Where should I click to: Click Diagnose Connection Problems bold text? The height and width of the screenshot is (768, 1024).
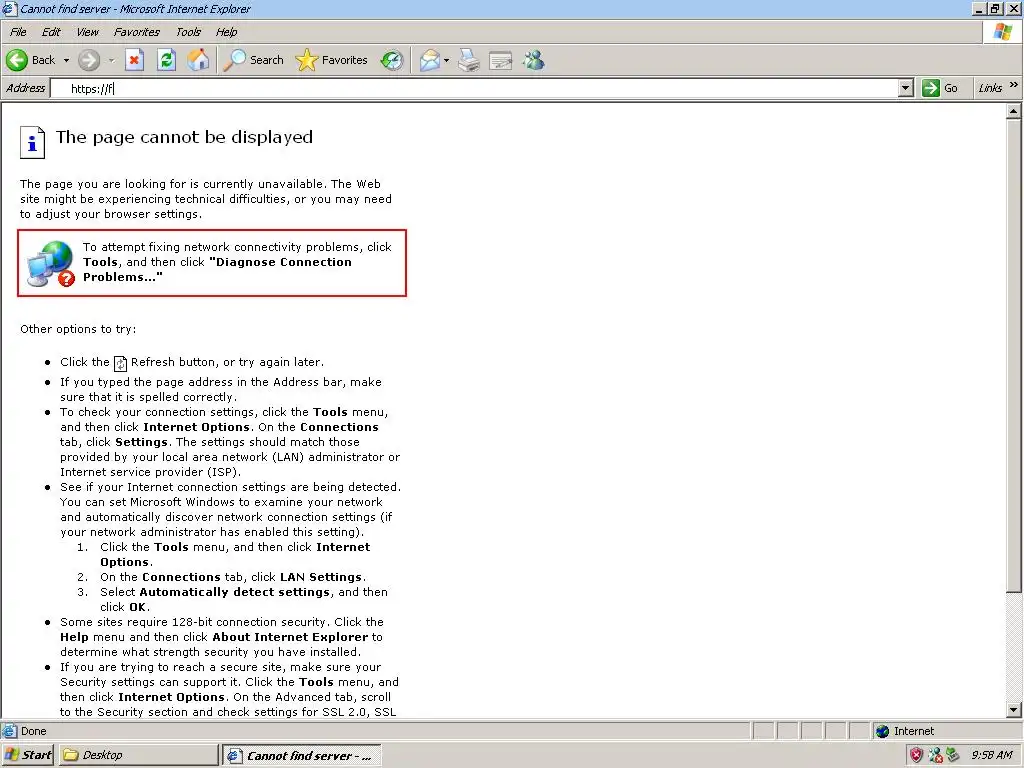(217, 270)
